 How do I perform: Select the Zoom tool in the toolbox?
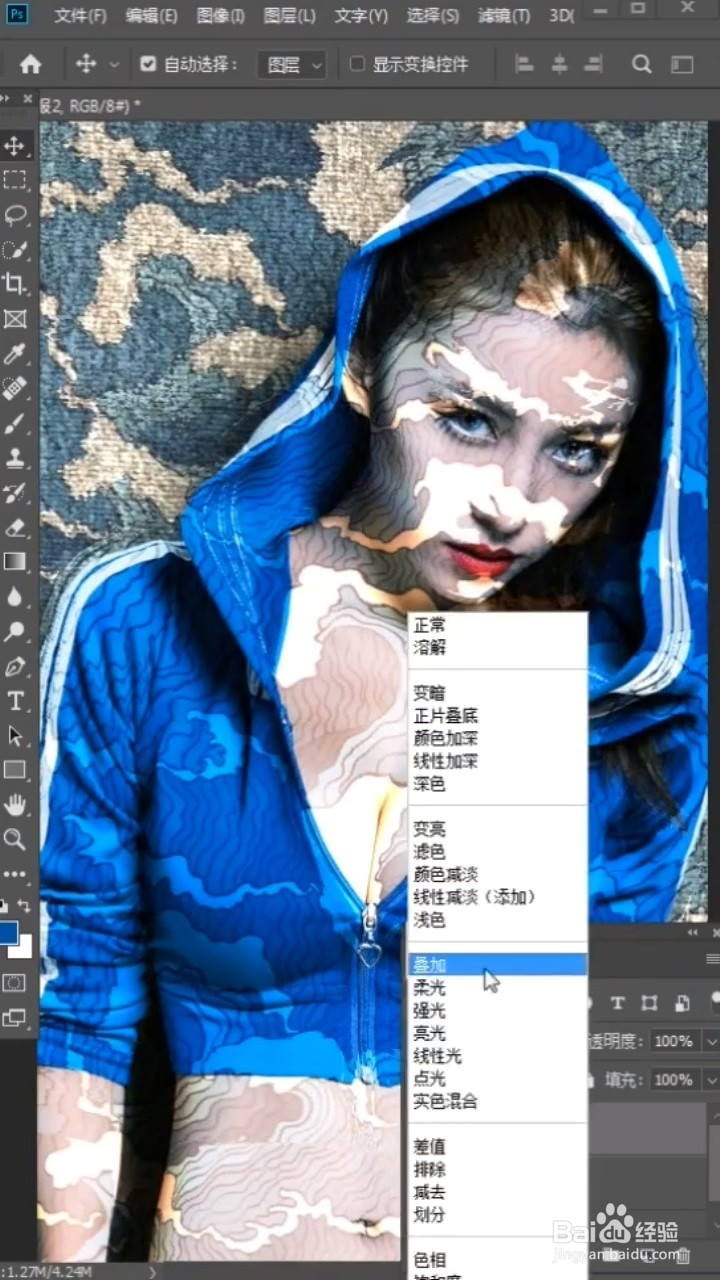(14, 839)
